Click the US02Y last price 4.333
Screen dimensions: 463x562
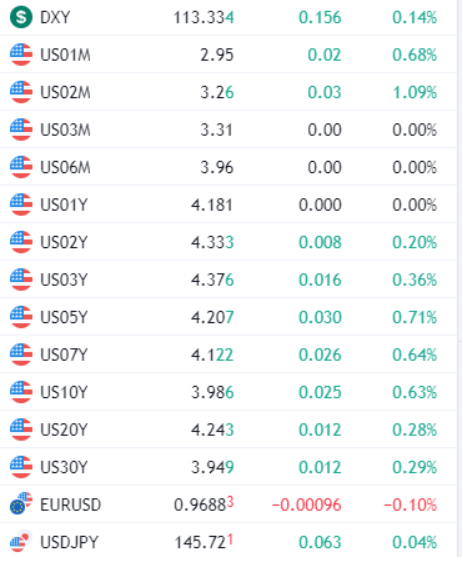[213, 242]
